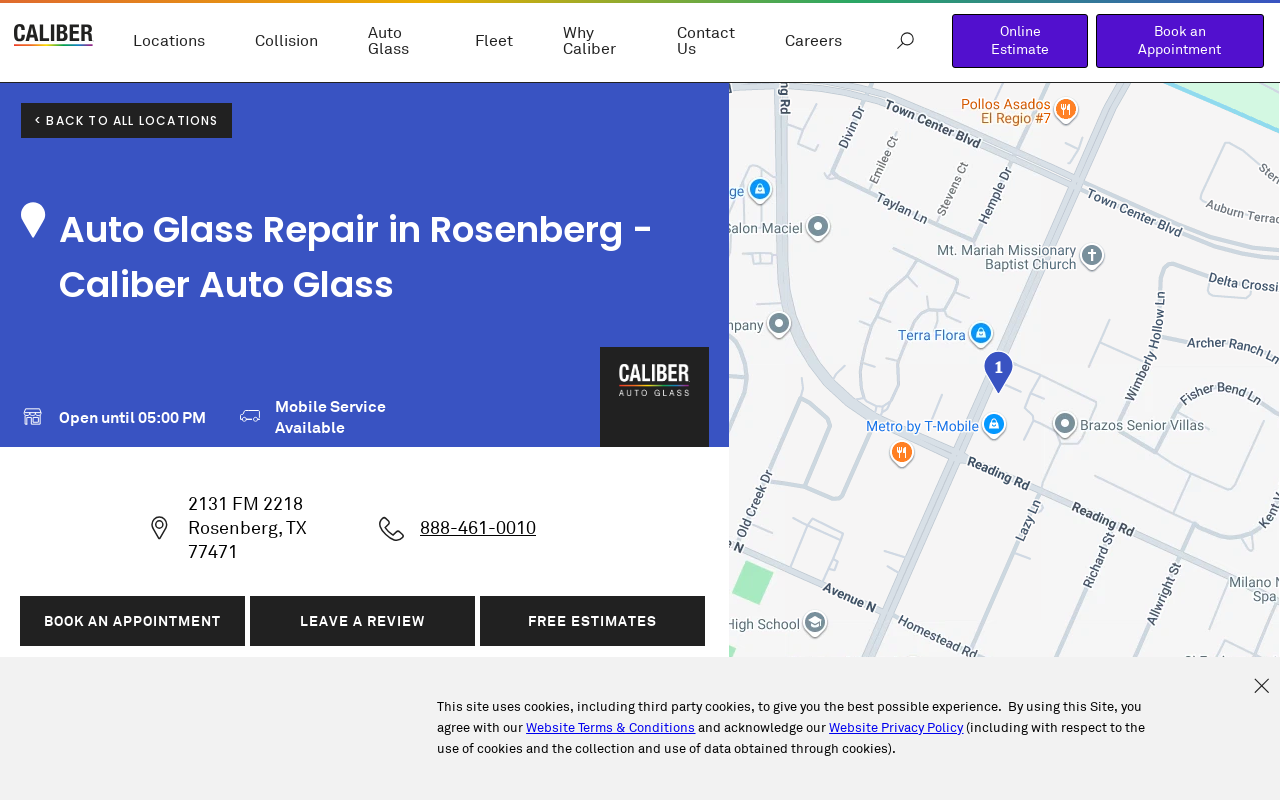Click the FREE ESTIMATES button
The image size is (1280, 800).
click(x=592, y=621)
